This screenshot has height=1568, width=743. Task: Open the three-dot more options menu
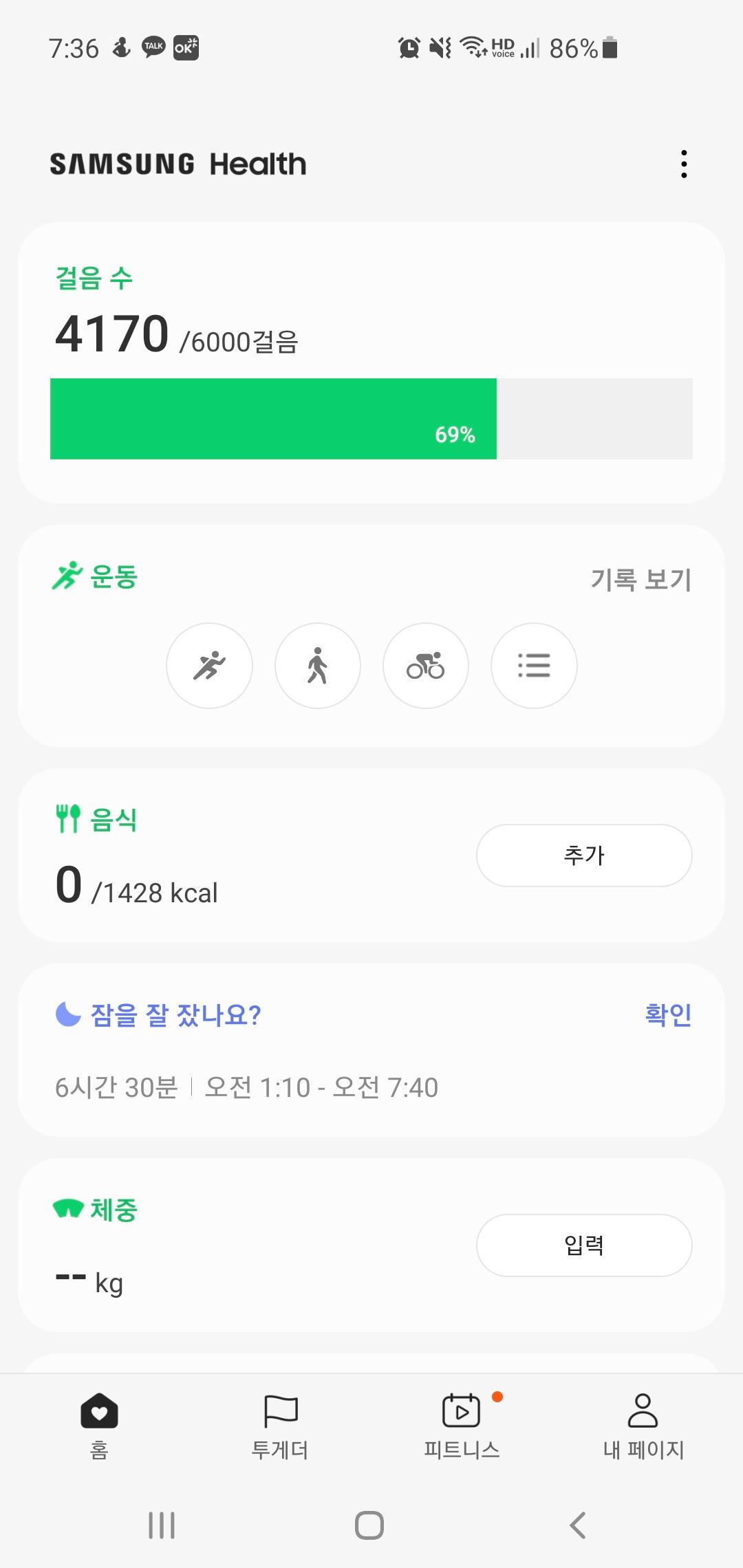point(683,164)
